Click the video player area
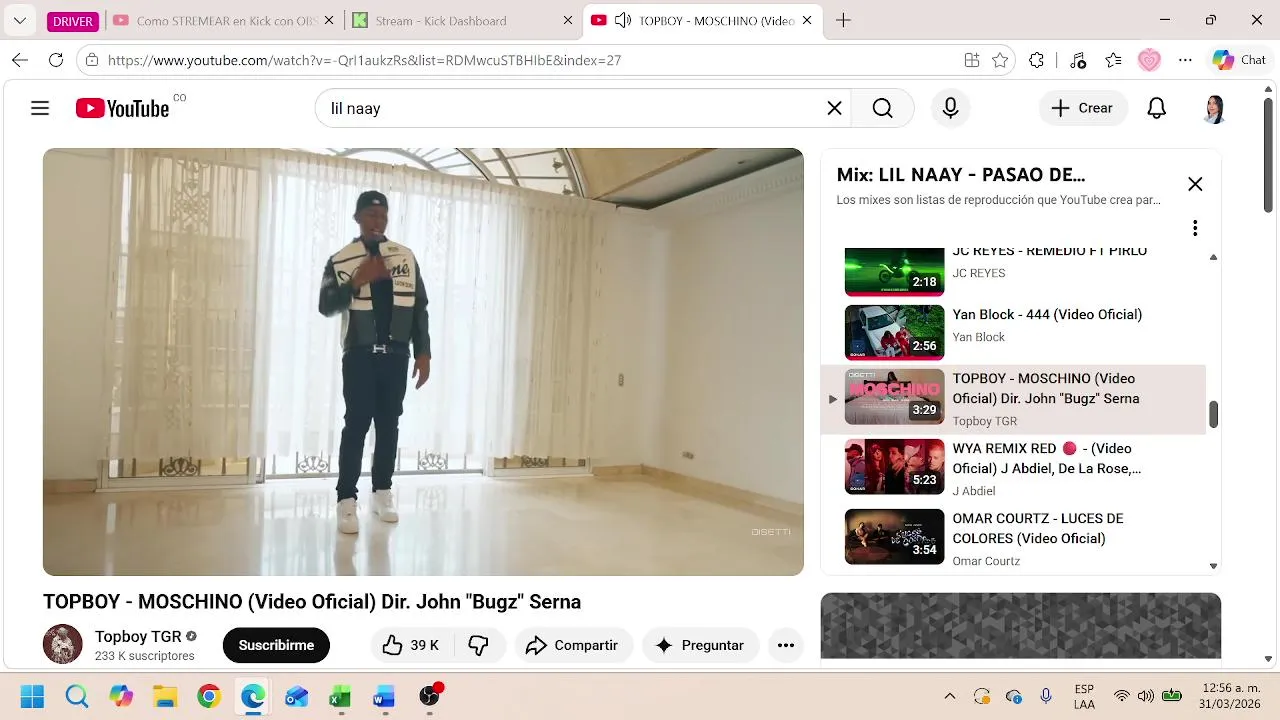Viewport: 1280px width, 720px height. click(423, 362)
